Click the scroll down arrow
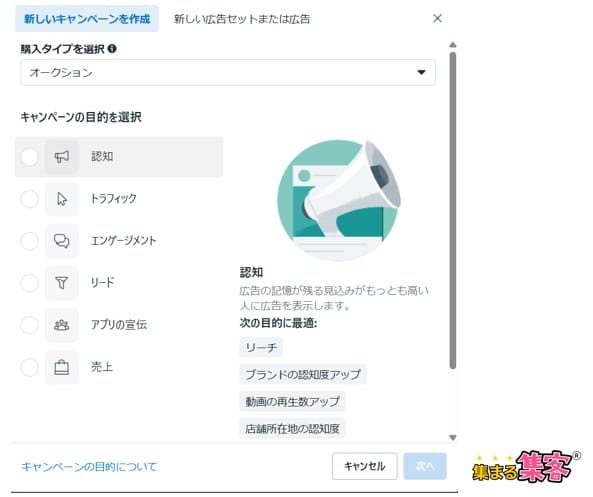Screen dimensions: 593x497 (453, 438)
